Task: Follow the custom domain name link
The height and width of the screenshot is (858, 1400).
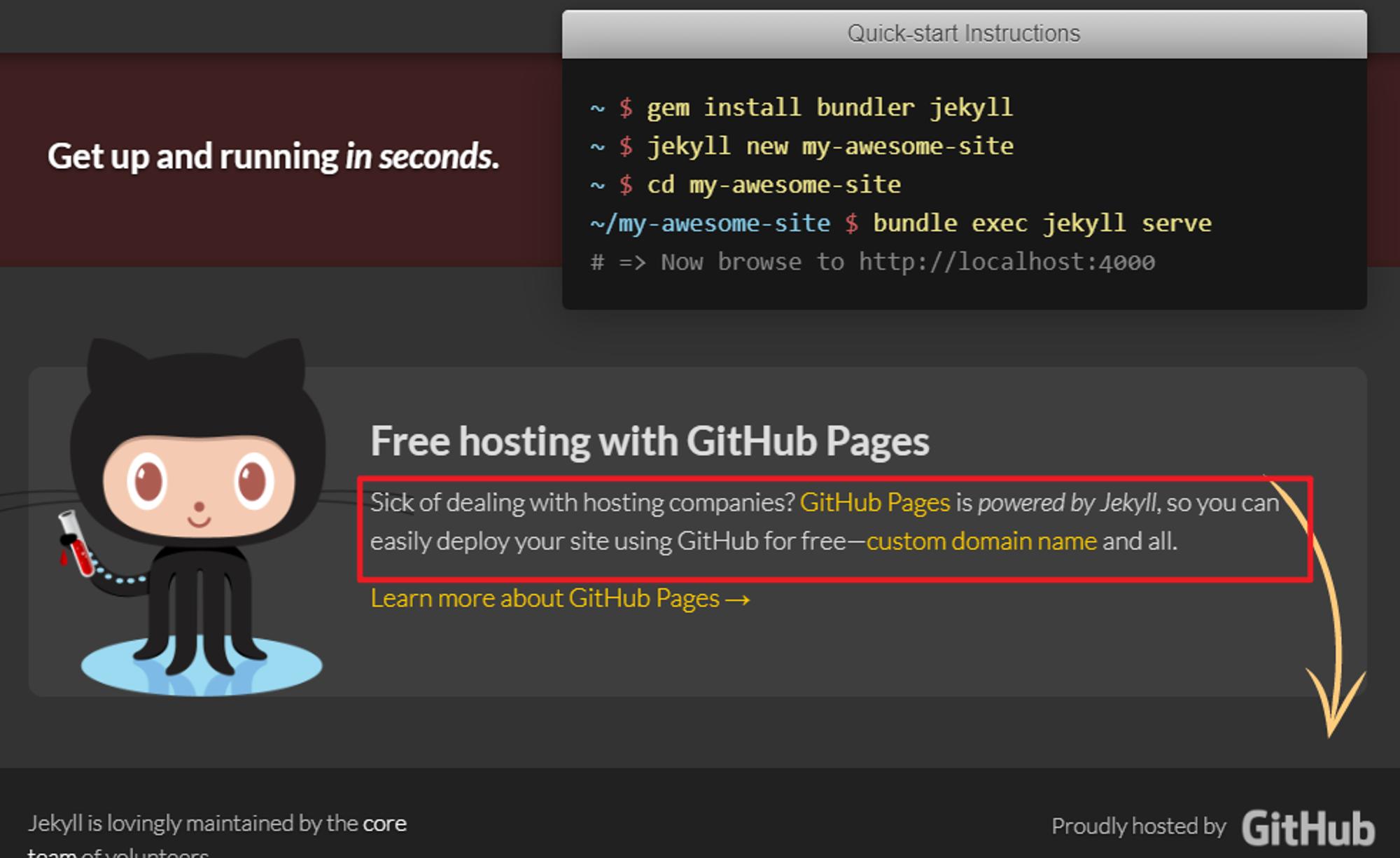Action: 981,541
